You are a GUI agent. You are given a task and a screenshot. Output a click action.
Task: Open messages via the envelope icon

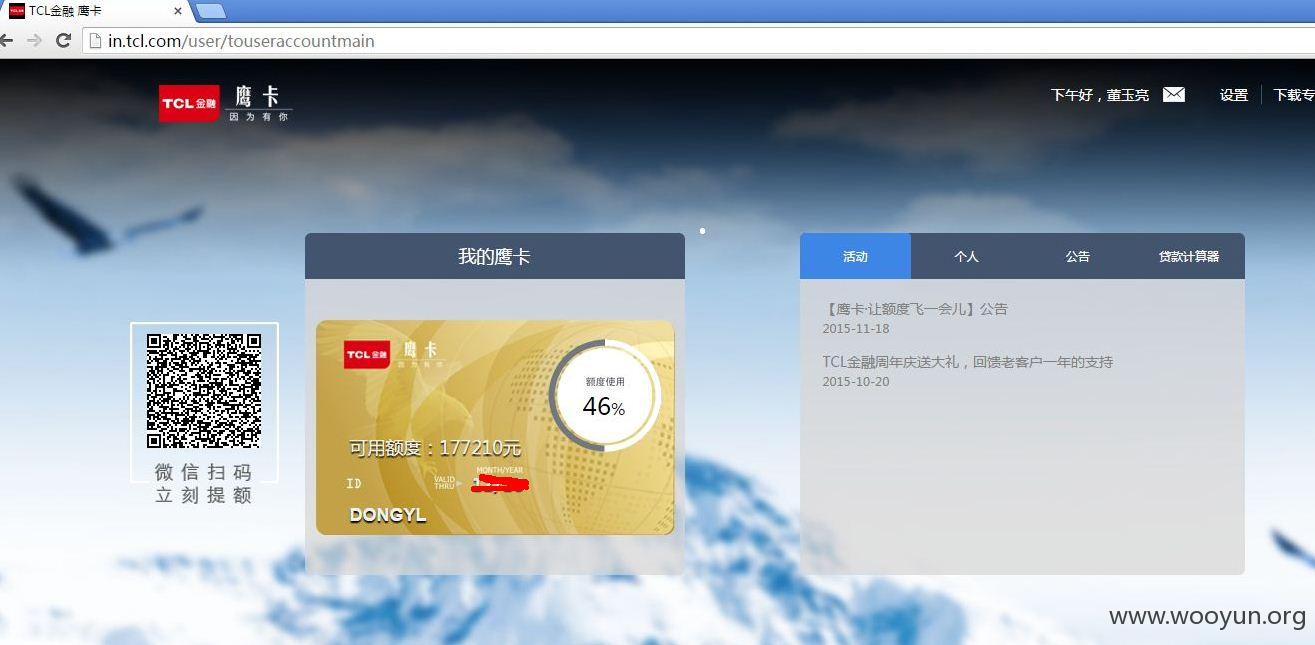click(x=1174, y=95)
